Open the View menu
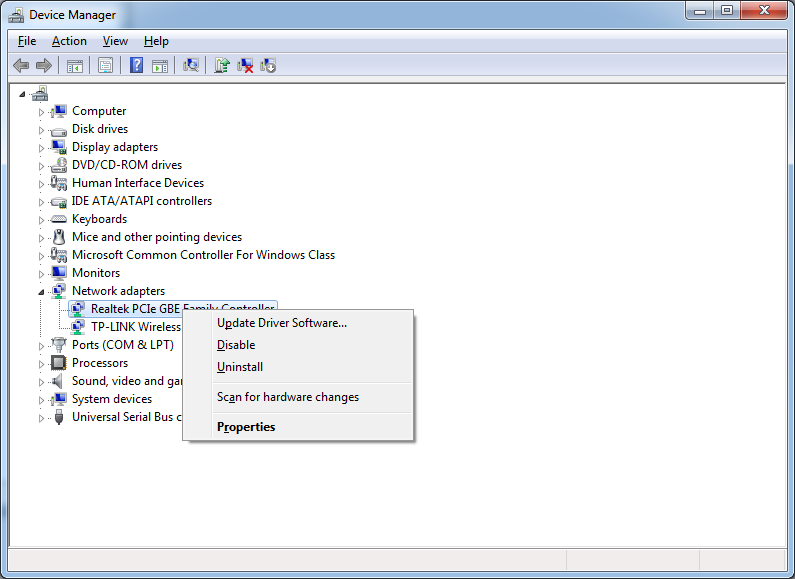This screenshot has height=579, width=795. tap(115, 41)
